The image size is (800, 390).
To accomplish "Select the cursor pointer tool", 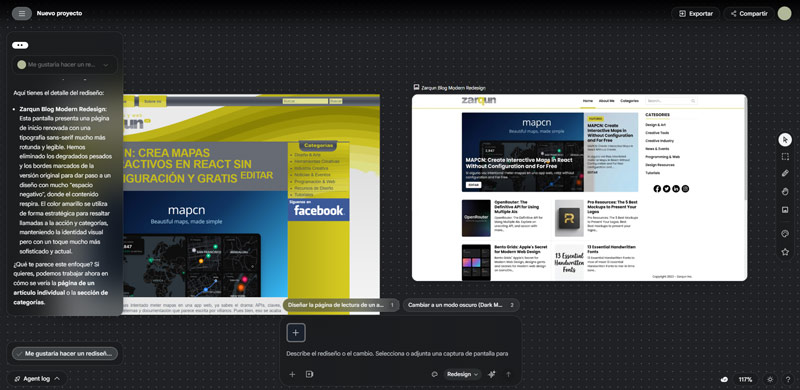I will 785,139.
